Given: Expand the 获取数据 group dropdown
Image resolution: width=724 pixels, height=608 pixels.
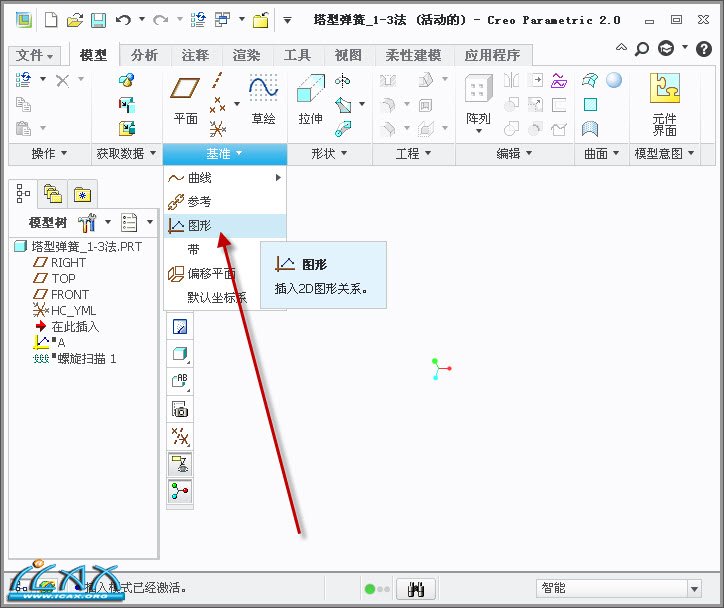Looking at the screenshot, I should [127, 154].
